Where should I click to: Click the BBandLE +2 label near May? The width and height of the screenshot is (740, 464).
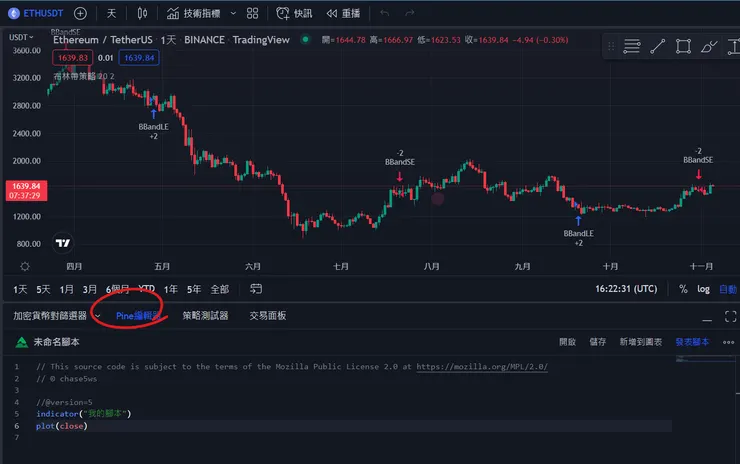click(x=153, y=131)
